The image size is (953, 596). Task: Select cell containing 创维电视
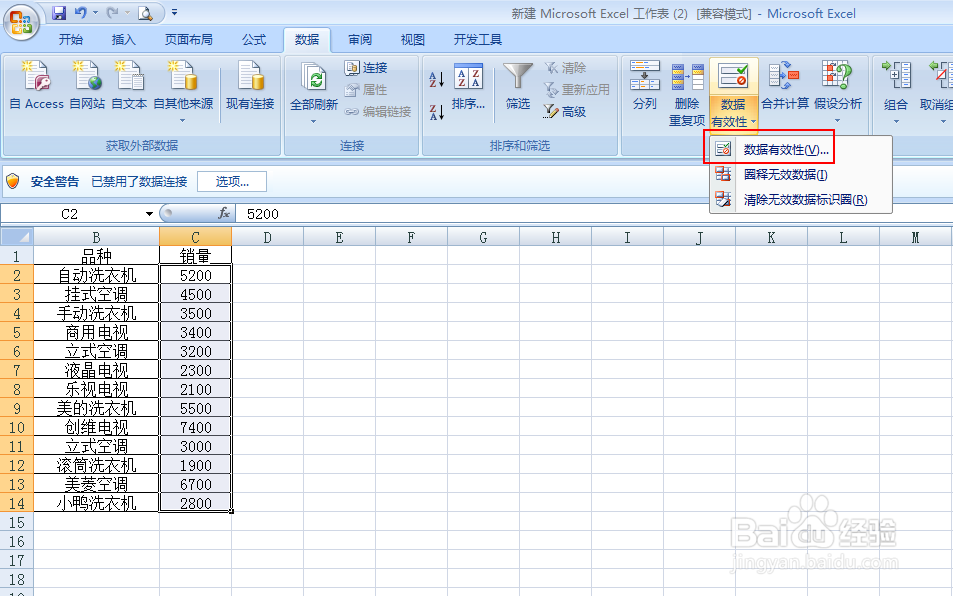pyautogui.click(x=96, y=427)
